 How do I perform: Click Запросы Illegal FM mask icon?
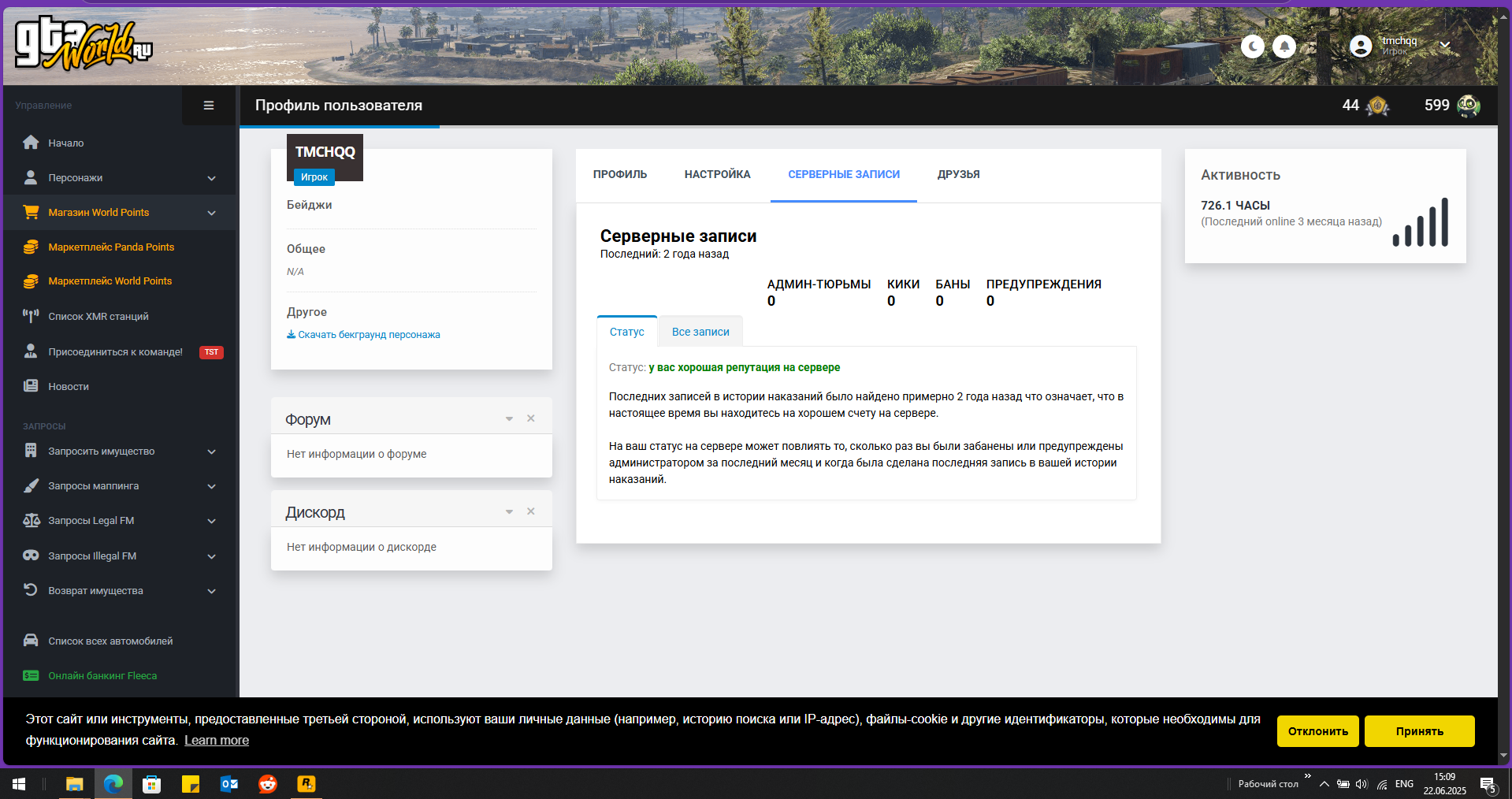[x=31, y=556]
